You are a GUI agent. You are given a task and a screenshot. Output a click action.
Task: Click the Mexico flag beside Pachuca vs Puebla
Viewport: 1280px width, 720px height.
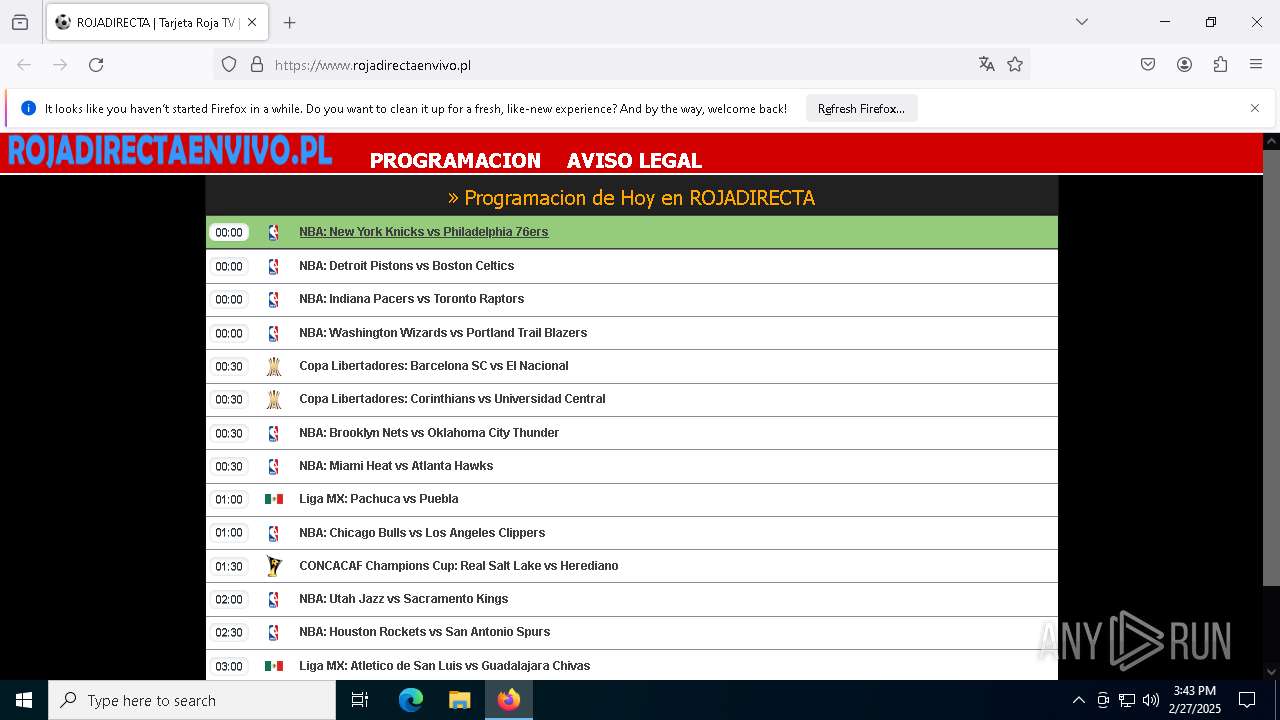tap(273, 499)
